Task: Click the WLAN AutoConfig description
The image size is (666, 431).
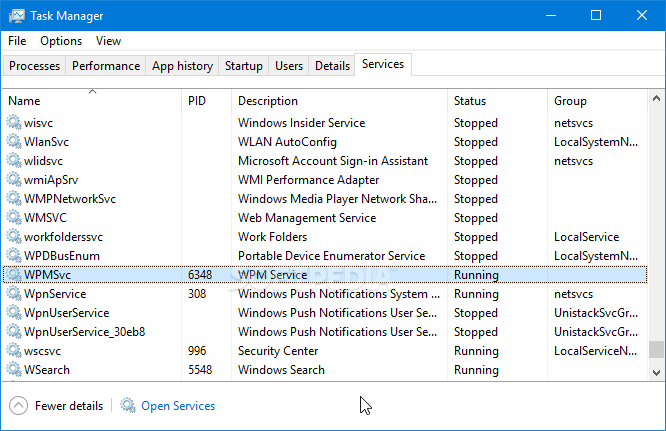Action: (x=287, y=142)
